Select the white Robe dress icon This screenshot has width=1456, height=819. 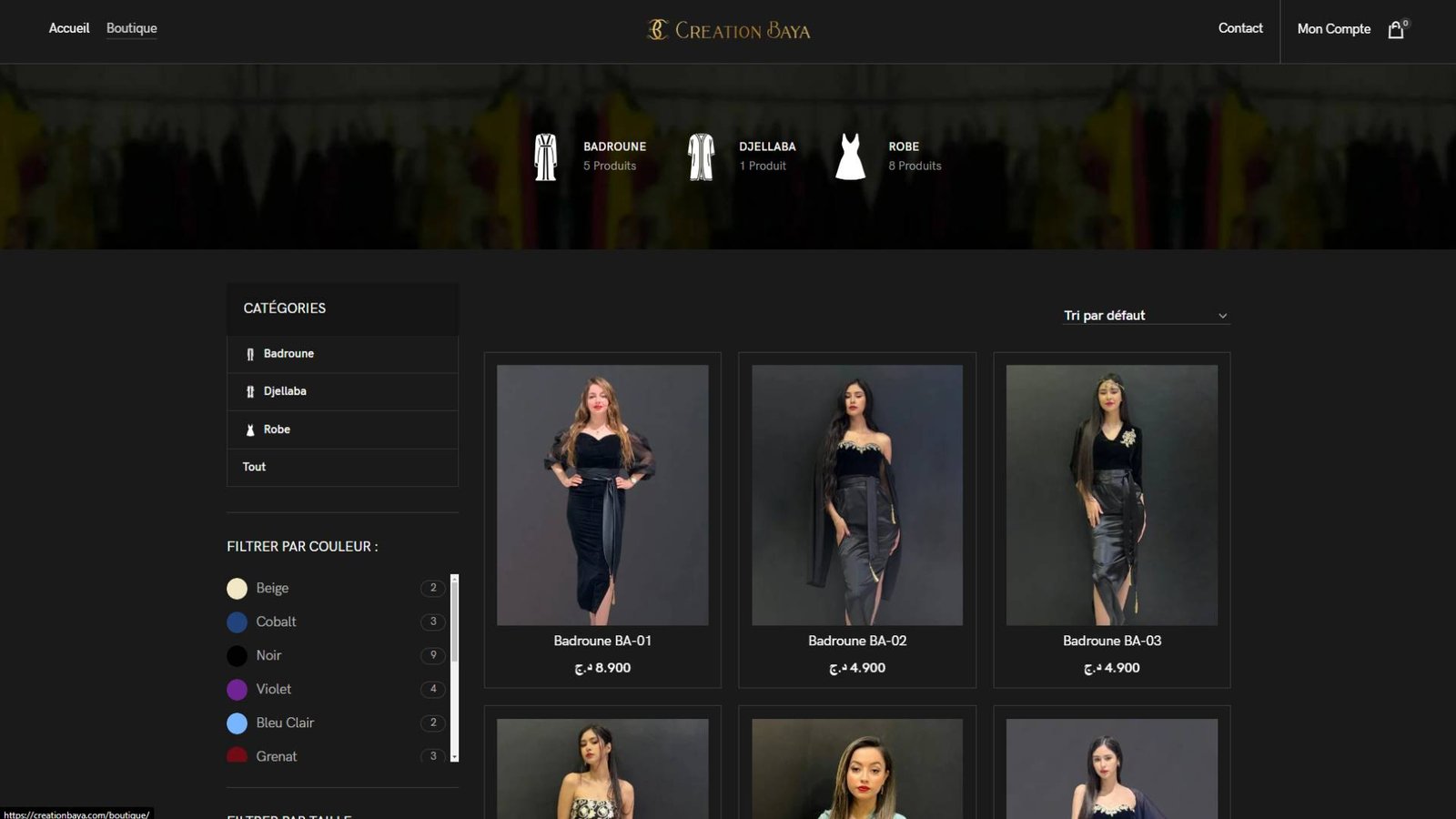point(850,155)
